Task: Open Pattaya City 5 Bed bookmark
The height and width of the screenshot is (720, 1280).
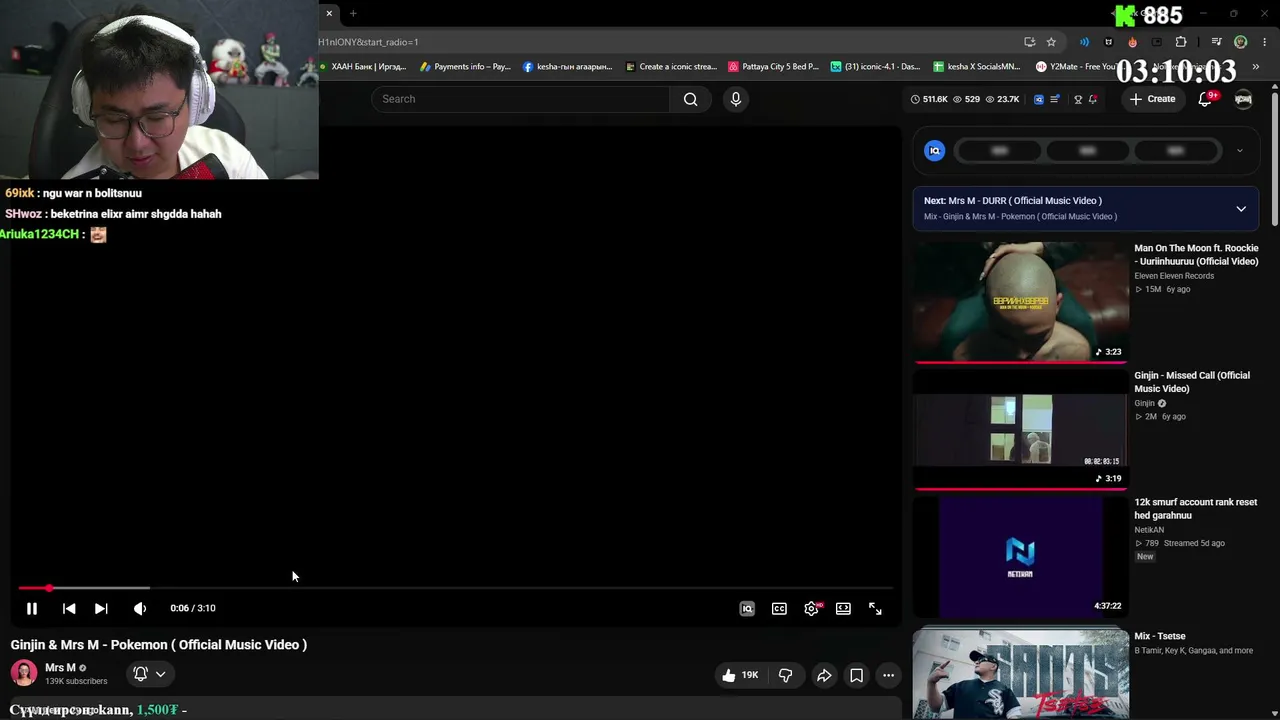Action: (773, 67)
